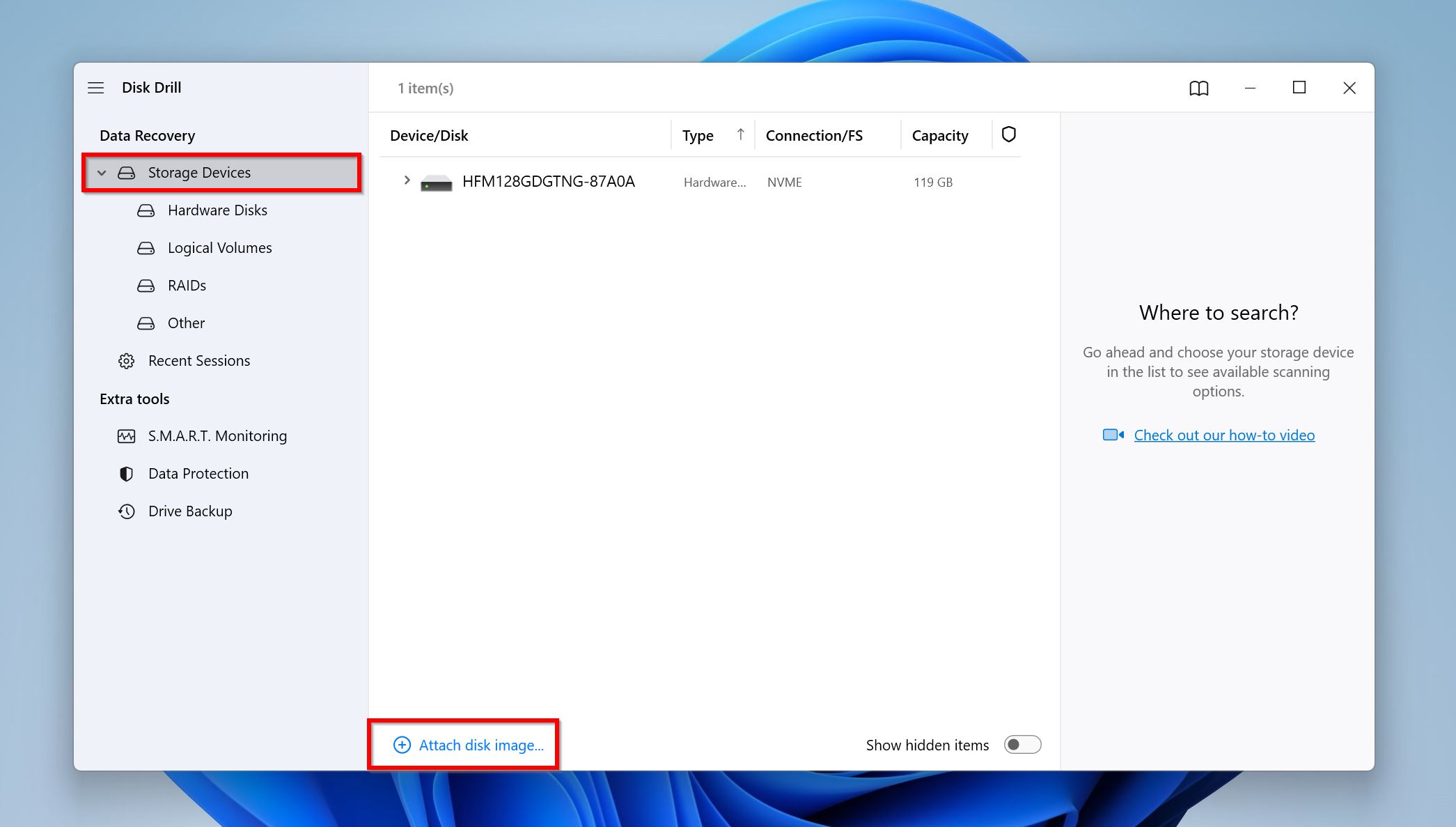The image size is (1456, 827).
Task: Click the S.M.A.R.T. Monitoring icon
Action: pyautogui.click(x=126, y=435)
